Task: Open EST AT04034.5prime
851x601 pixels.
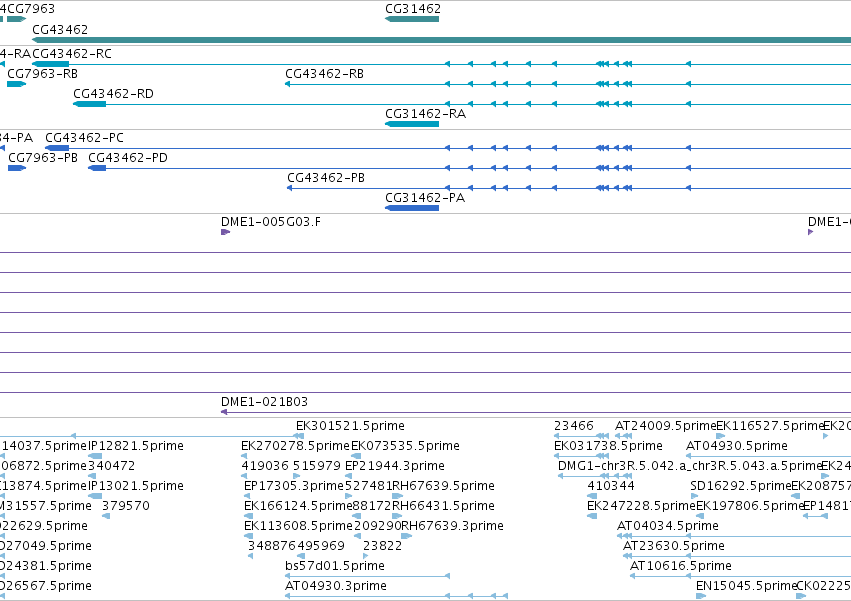Action: (x=668, y=526)
